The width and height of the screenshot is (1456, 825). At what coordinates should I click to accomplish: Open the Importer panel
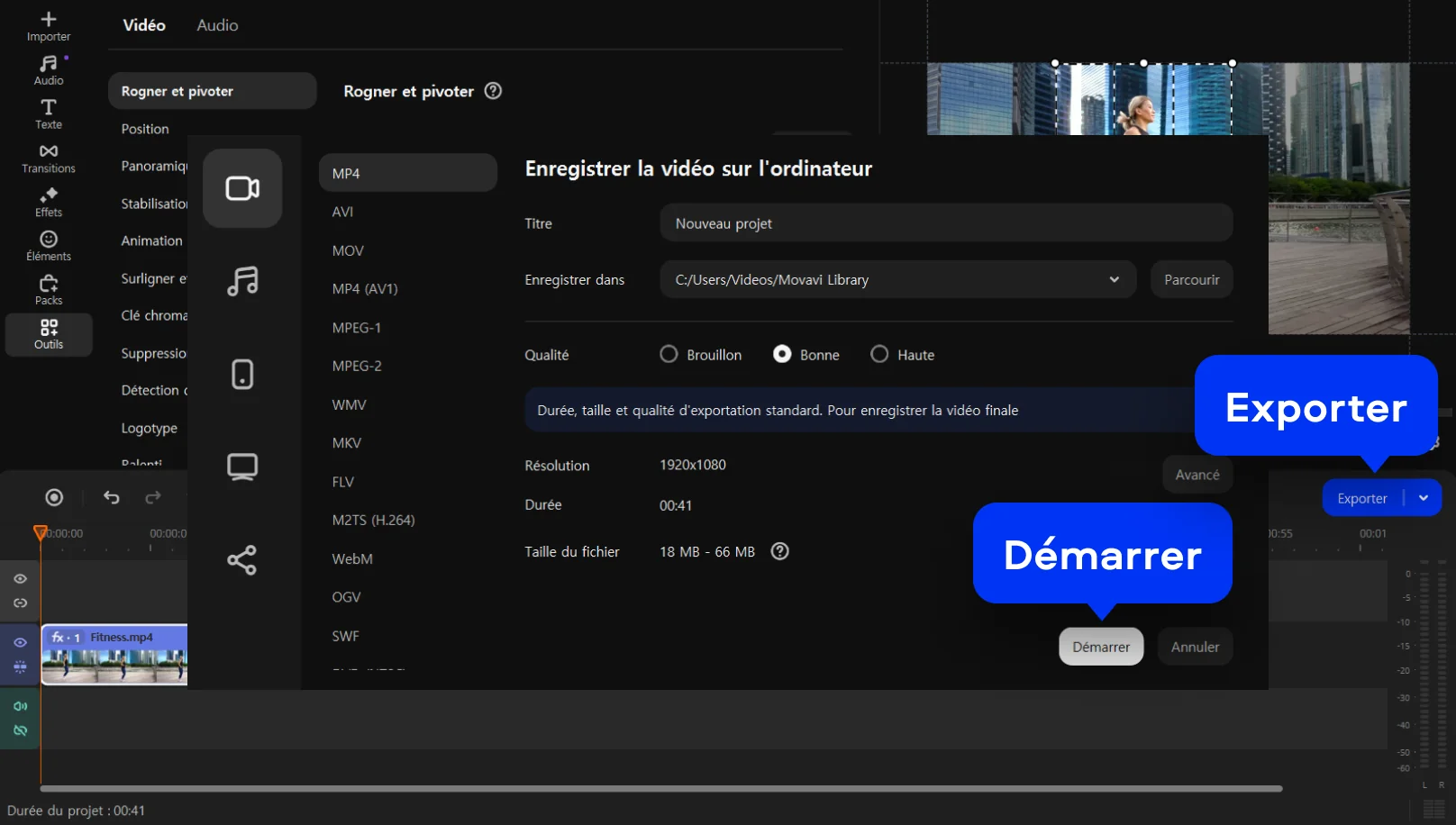pos(49,26)
